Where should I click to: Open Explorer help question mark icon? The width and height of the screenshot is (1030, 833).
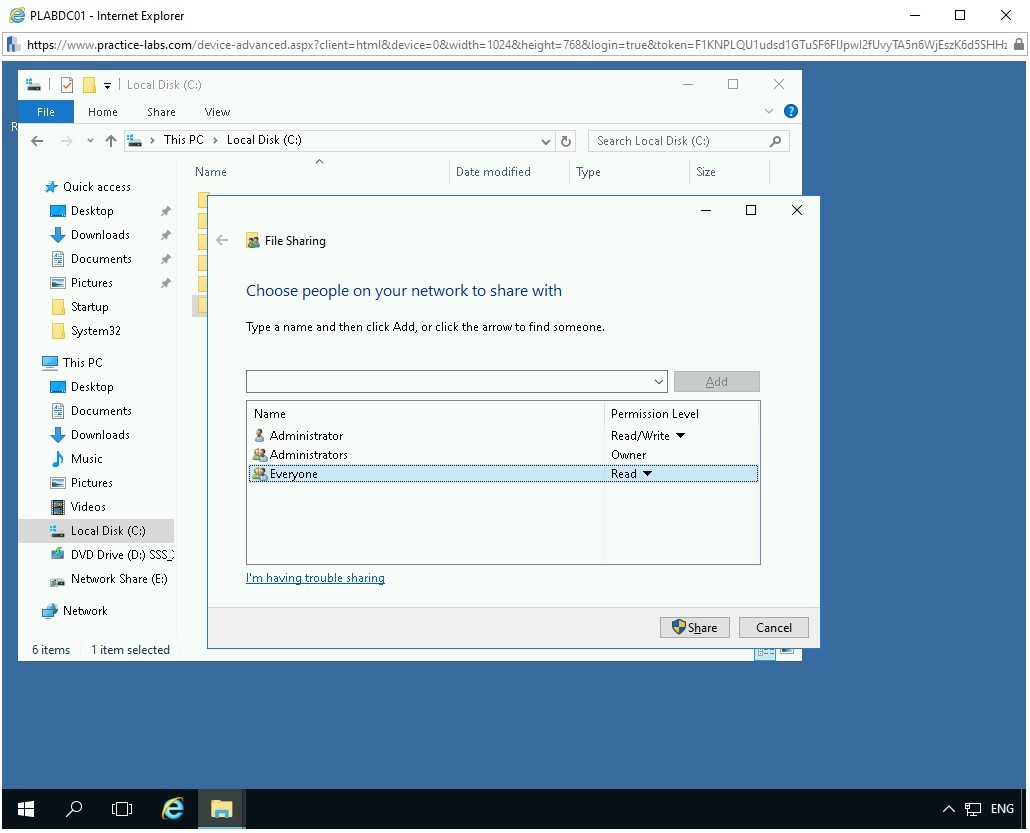(791, 111)
